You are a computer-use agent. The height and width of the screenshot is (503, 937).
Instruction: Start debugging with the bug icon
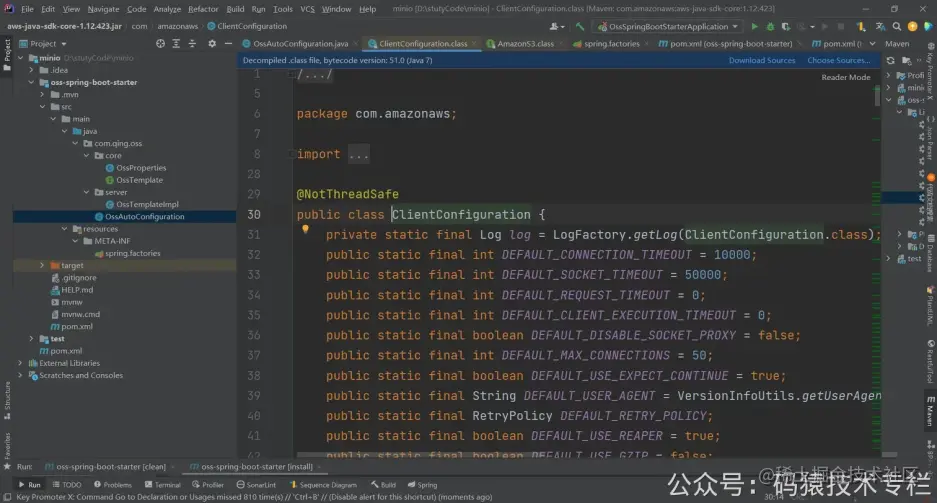tap(770, 26)
